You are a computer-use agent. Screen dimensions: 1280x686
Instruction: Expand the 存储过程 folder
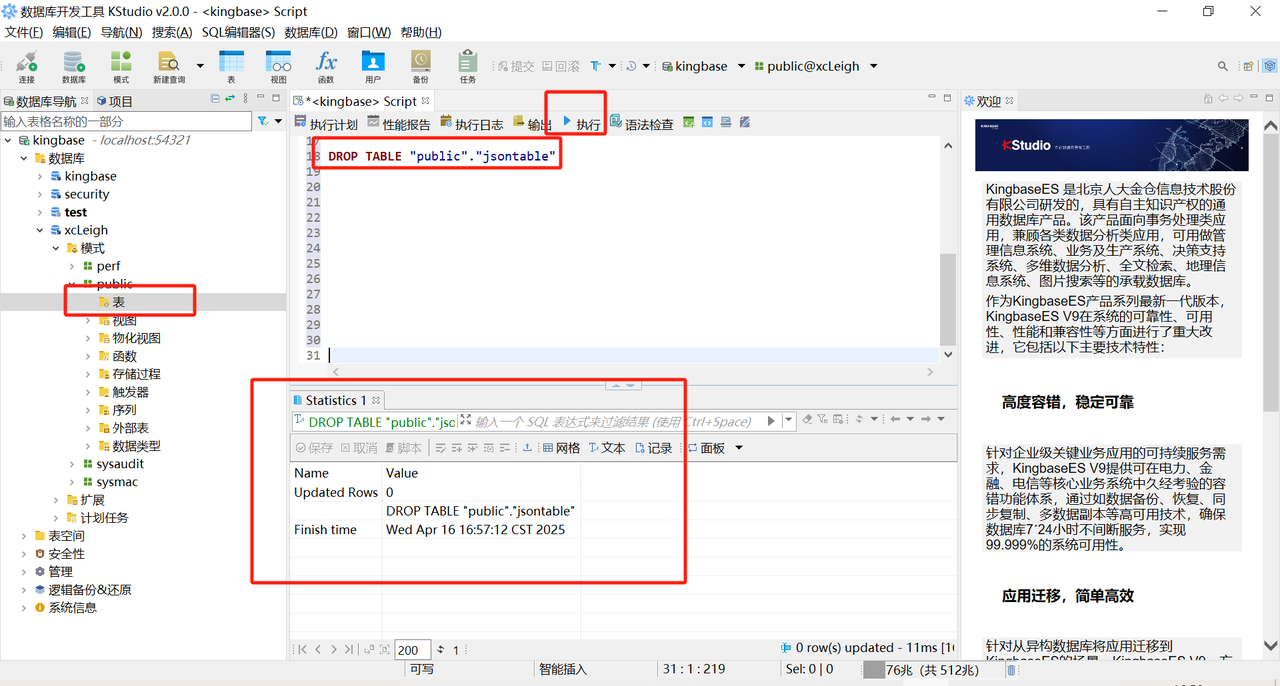click(89, 374)
